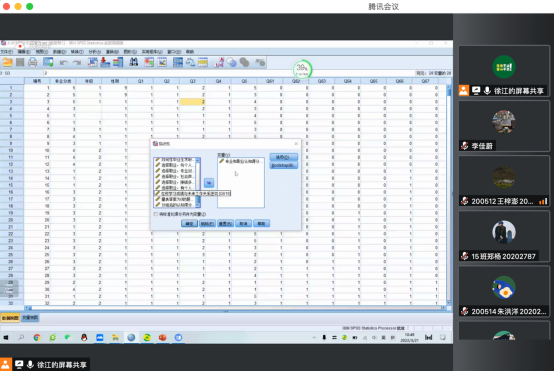Open Chrome from the Windows taskbar

[x=37, y=337]
